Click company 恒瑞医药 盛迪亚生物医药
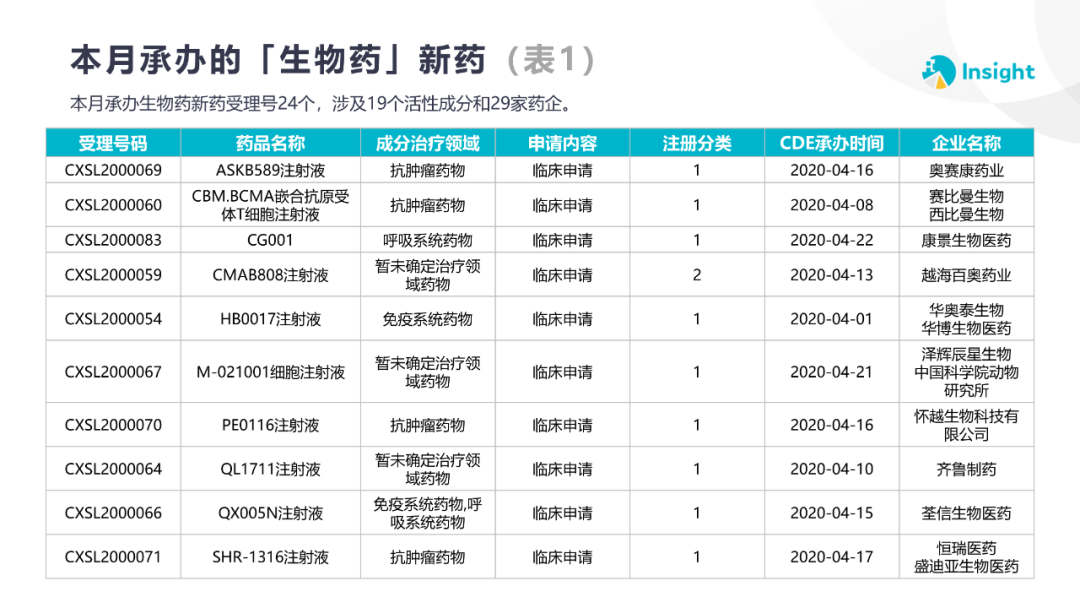The image size is (1080, 608). 966,557
